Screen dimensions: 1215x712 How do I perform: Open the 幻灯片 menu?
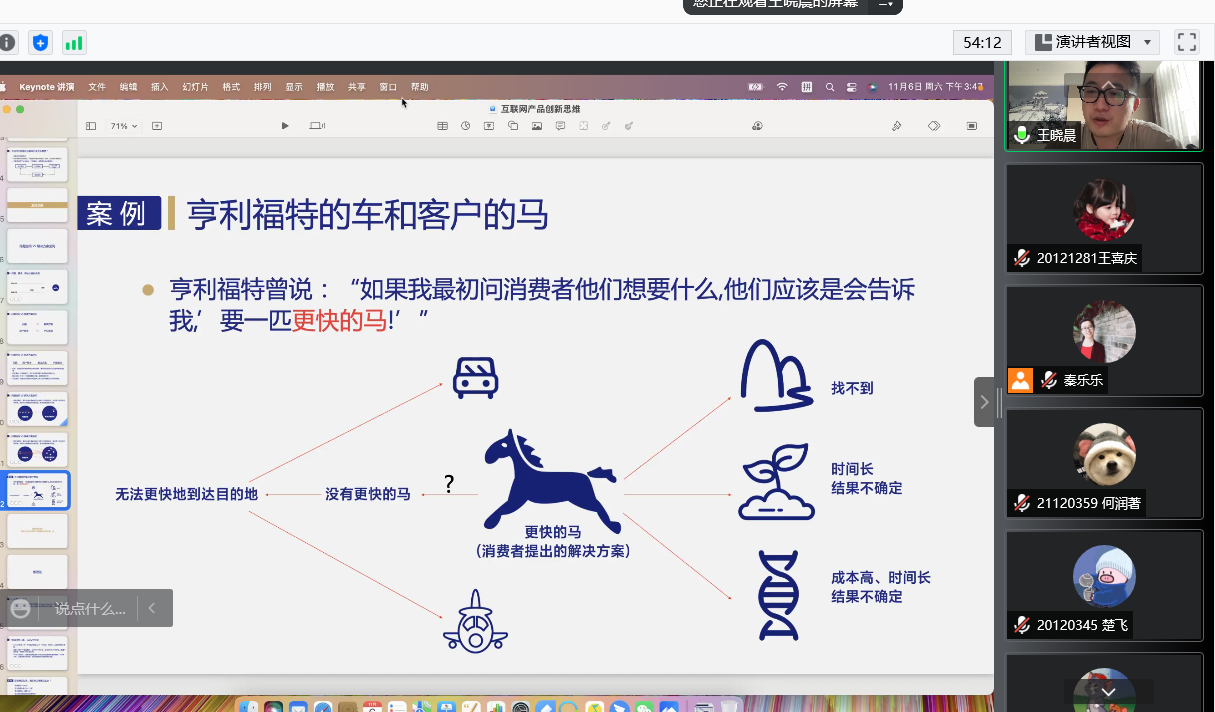tap(196, 87)
